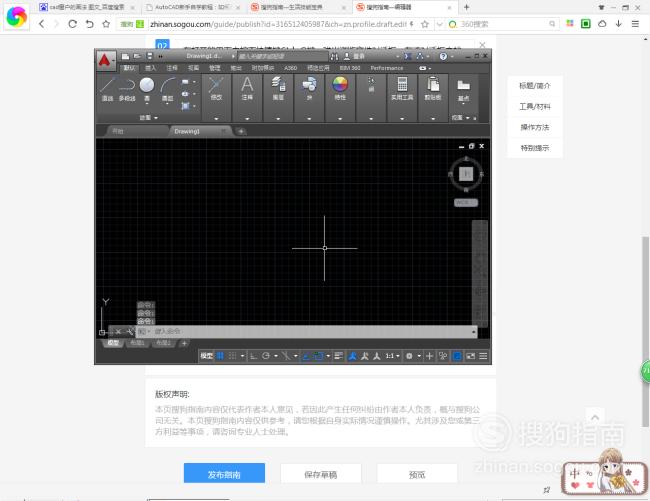
Task: Open the Clipboard (剪贴板) panel
Action: point(433,89)
